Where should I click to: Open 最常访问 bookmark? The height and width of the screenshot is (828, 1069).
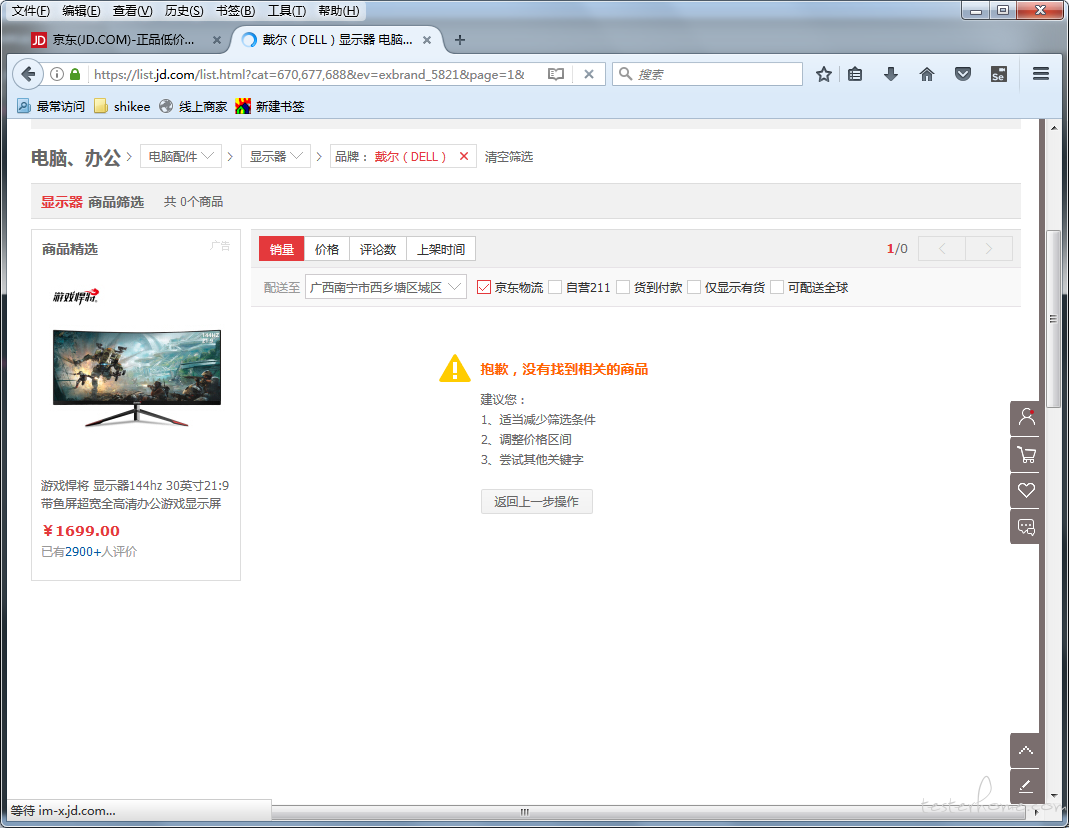[51, 106]
